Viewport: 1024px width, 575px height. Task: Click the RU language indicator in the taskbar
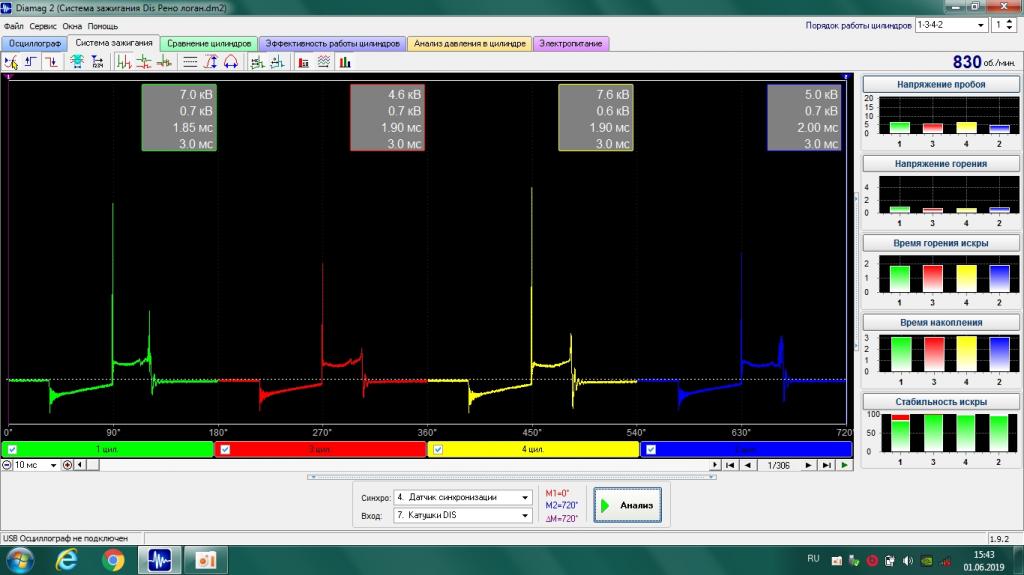tap(813, 559)
